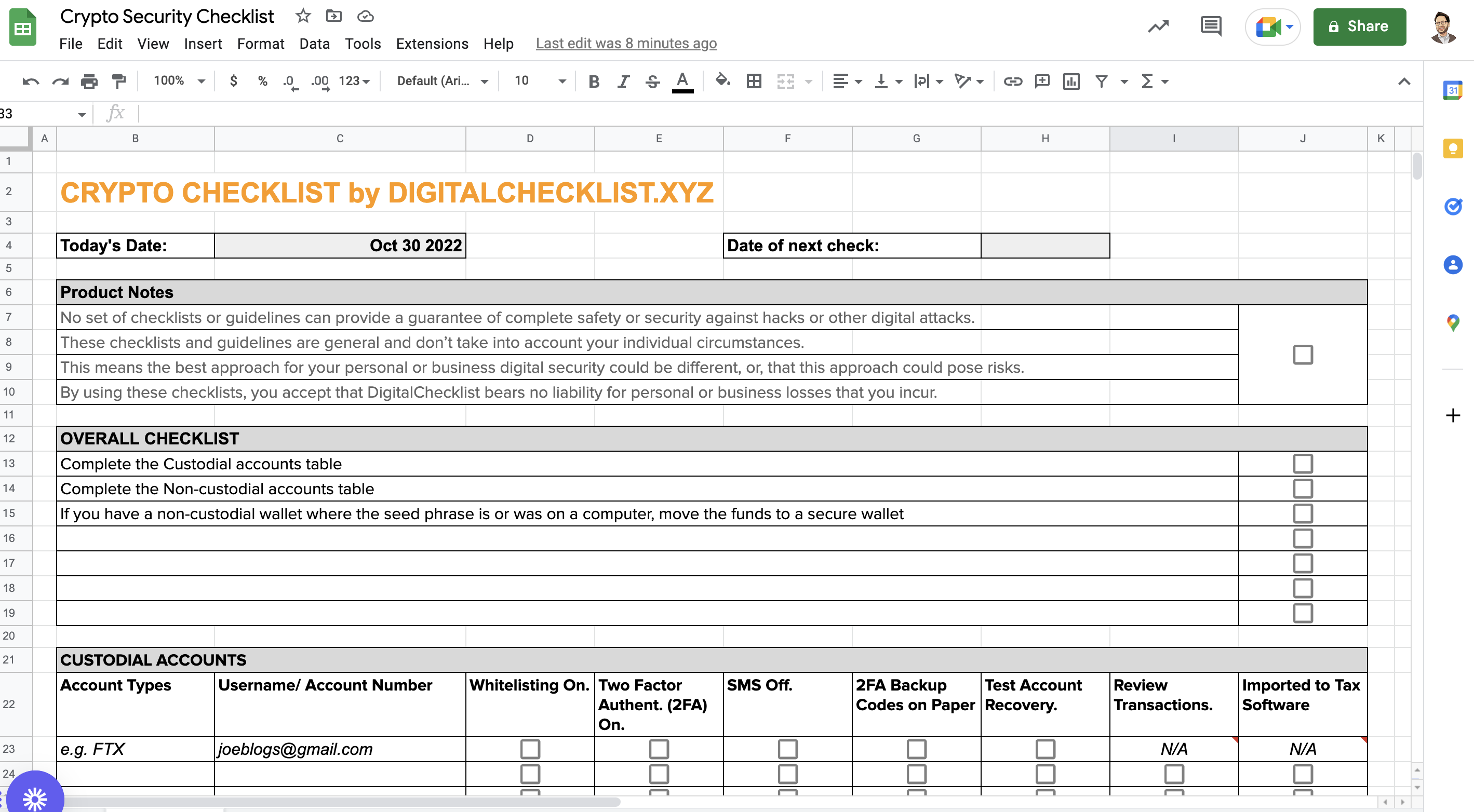The width and height of the screenshot is (1474, 812).
Task: Apply strikethrough formatting
Action: pyautogui.click(x=652, y=81)
